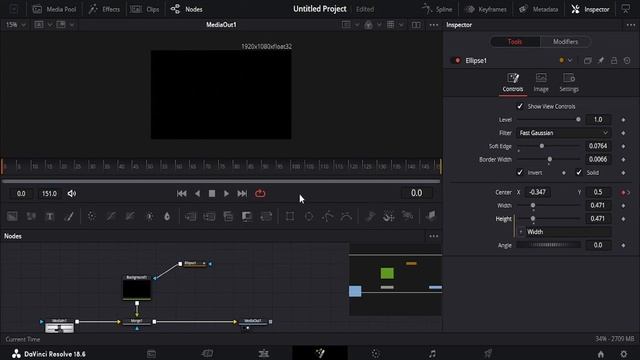Add a Text+ node from toolbar

tap(50, 216)
